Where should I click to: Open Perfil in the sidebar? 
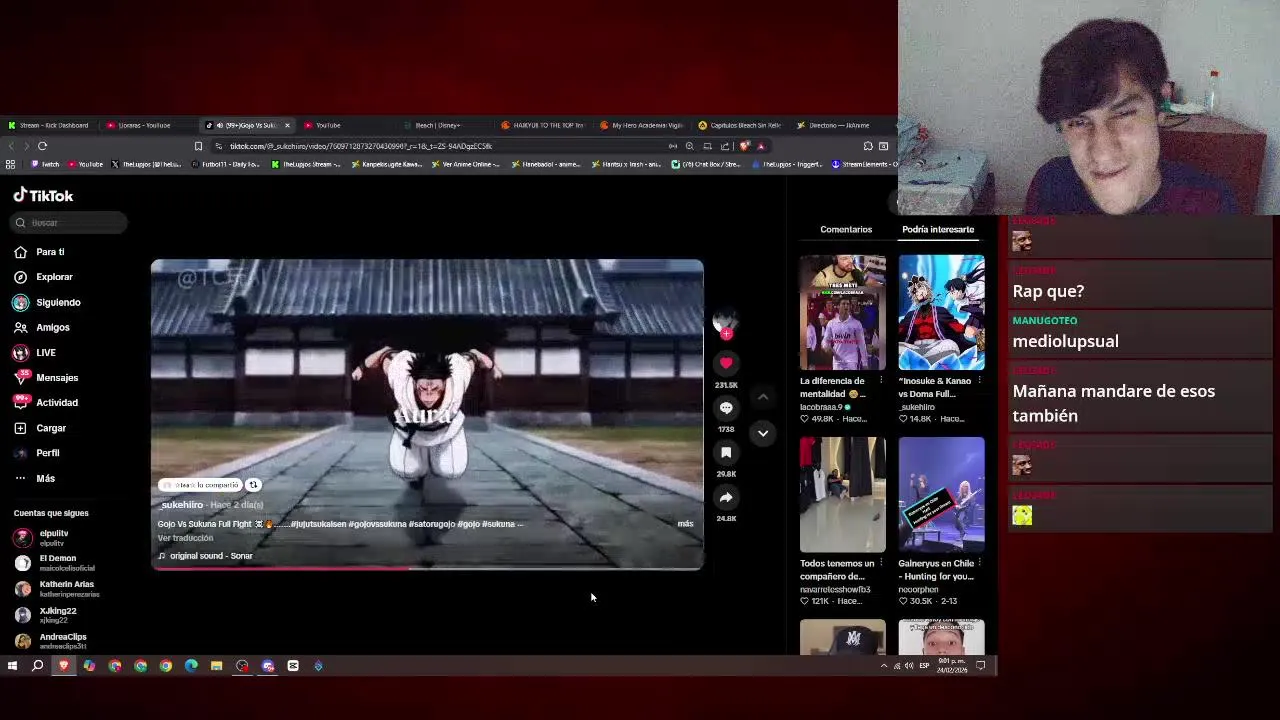37,453
